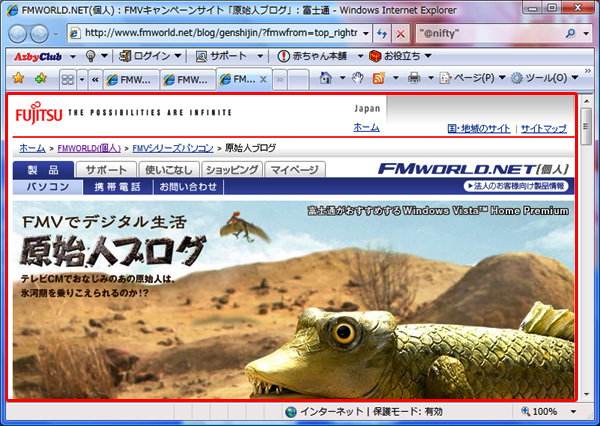Screen dimensions: 600x426
Task: Click the Internet zone globe icon
Action: coord(291,412)
